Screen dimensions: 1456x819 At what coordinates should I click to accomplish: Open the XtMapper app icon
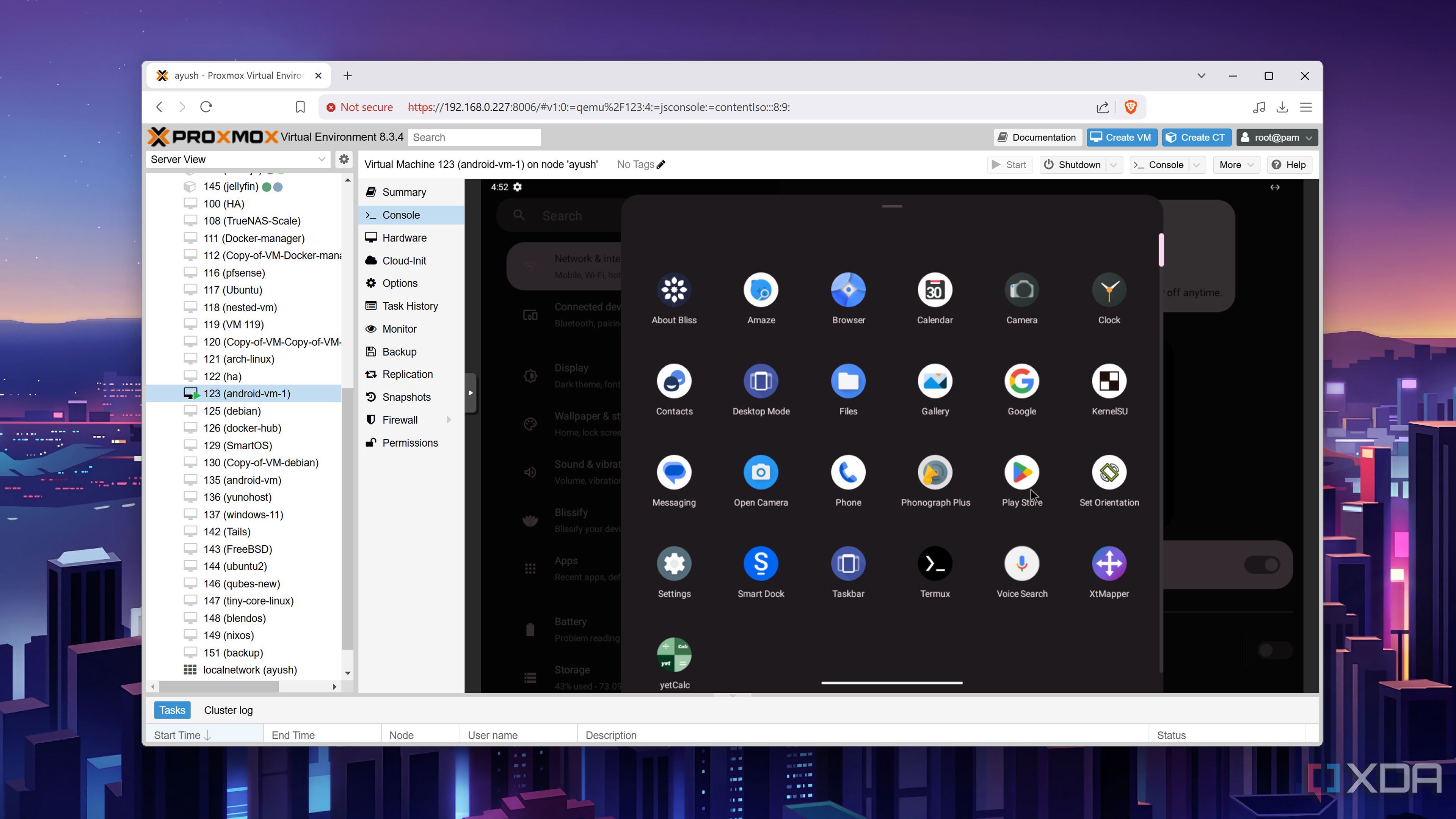[1109, 563]
